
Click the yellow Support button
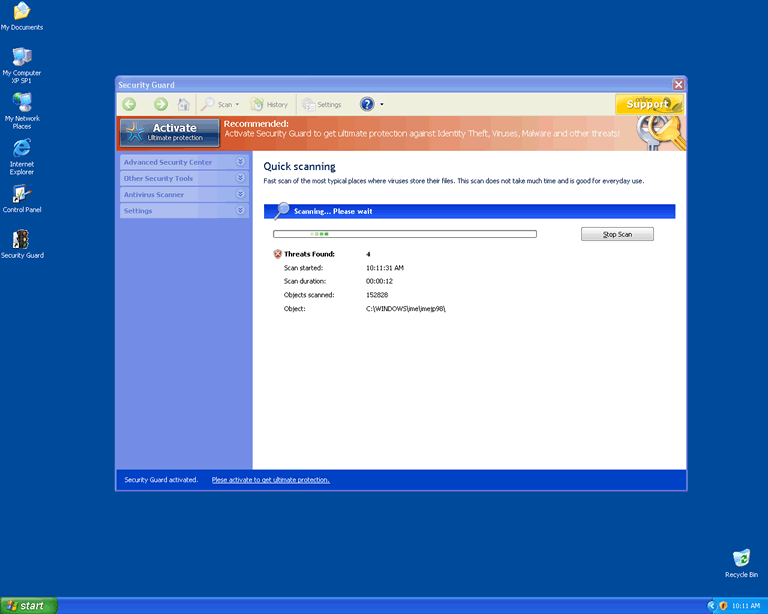pos(648,104)
